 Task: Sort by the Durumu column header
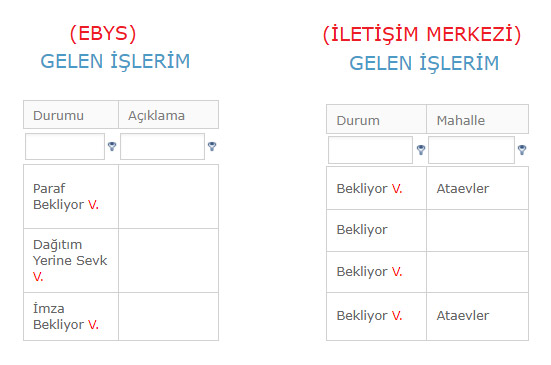pos(71,115)
